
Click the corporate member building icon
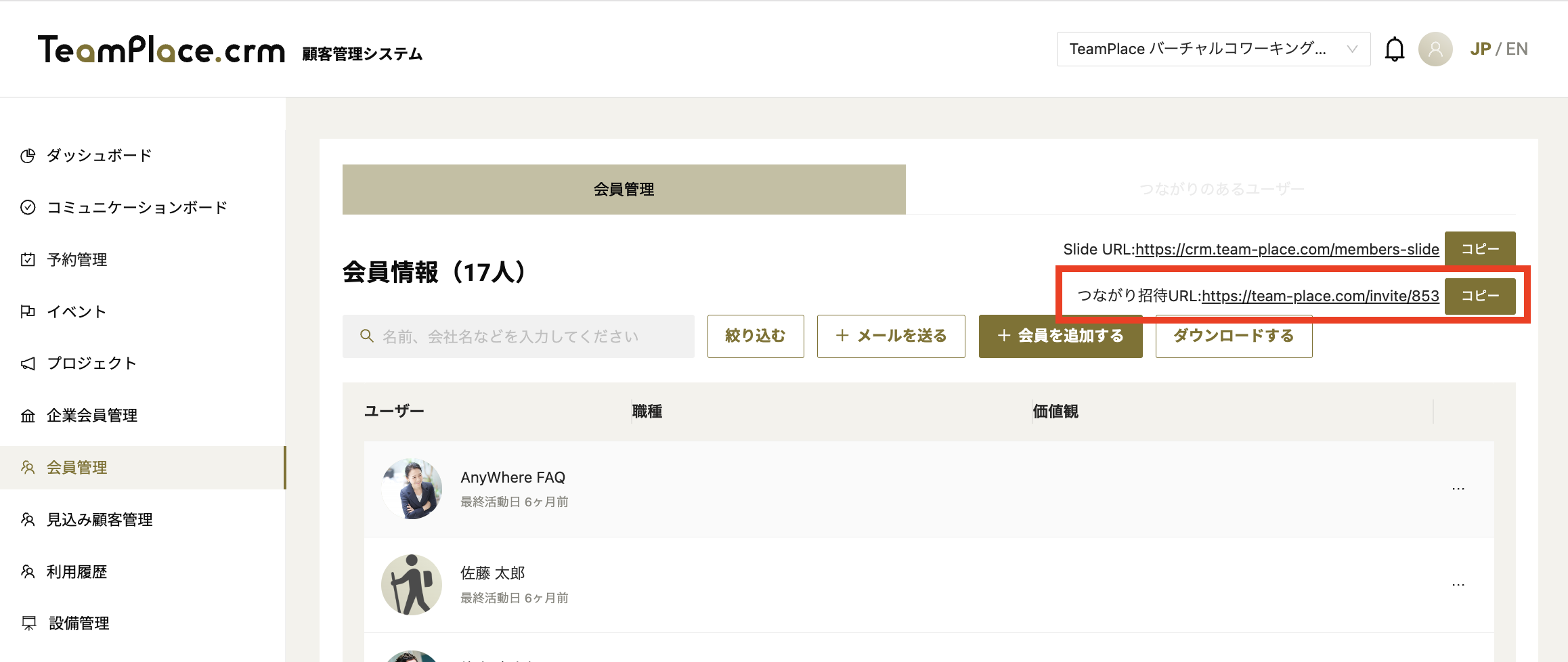tap(28, 416)
